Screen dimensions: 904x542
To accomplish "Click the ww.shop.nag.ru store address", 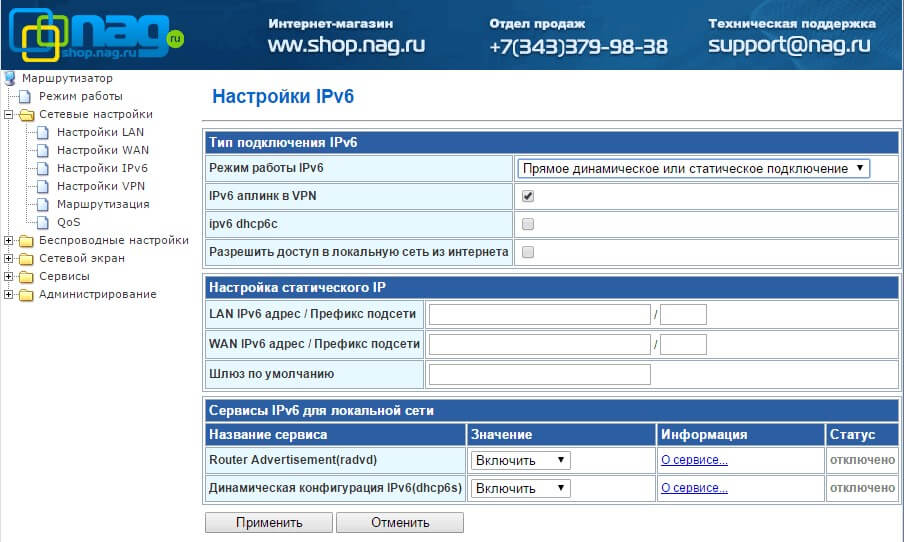I will click(x=346, y=44).
